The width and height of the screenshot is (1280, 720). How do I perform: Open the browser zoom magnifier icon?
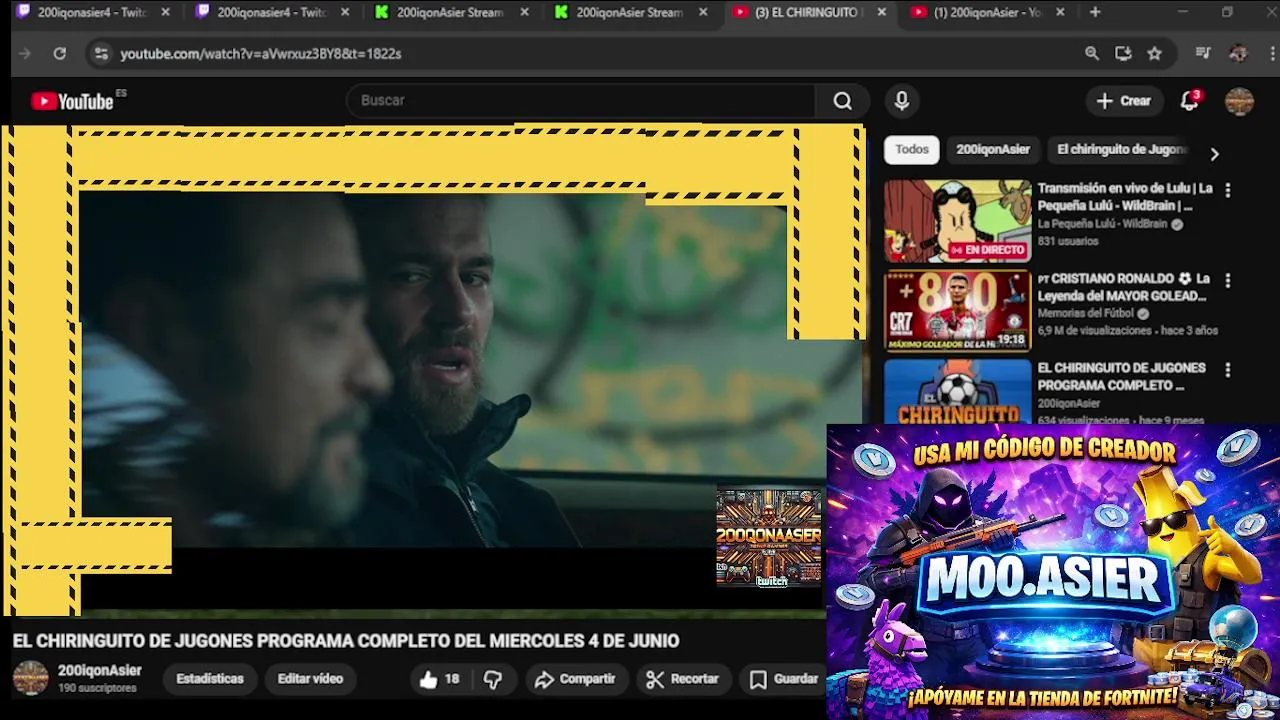(x=1092, y=53)
